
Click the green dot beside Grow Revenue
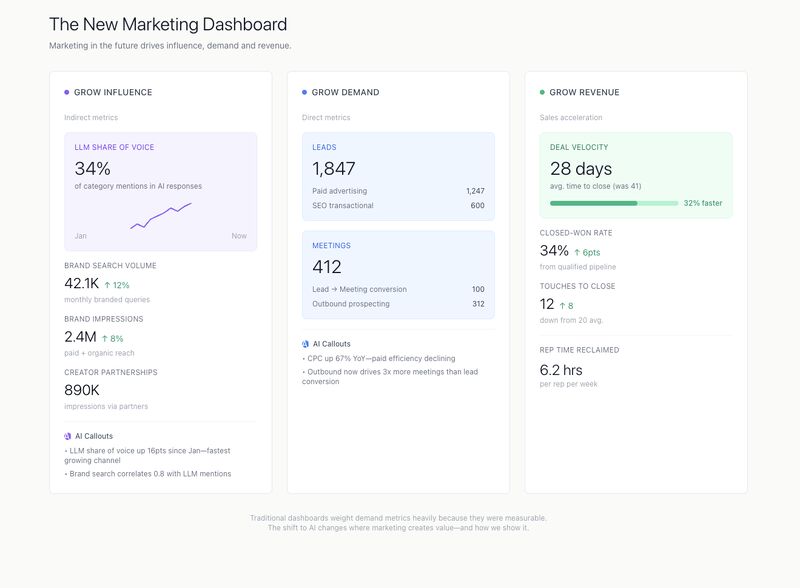point(543,92)
